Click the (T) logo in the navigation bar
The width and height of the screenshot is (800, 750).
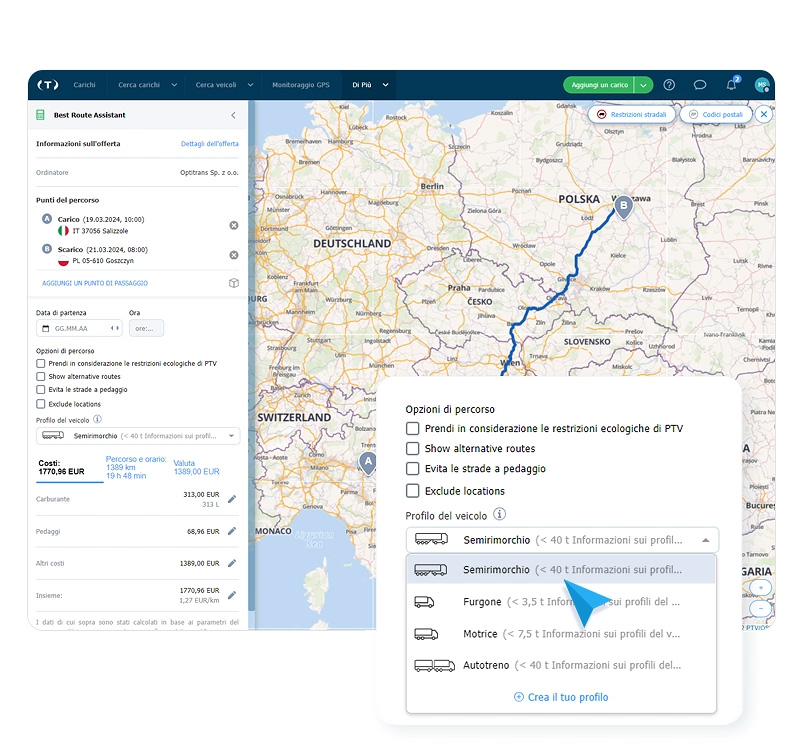click(47, 85)
